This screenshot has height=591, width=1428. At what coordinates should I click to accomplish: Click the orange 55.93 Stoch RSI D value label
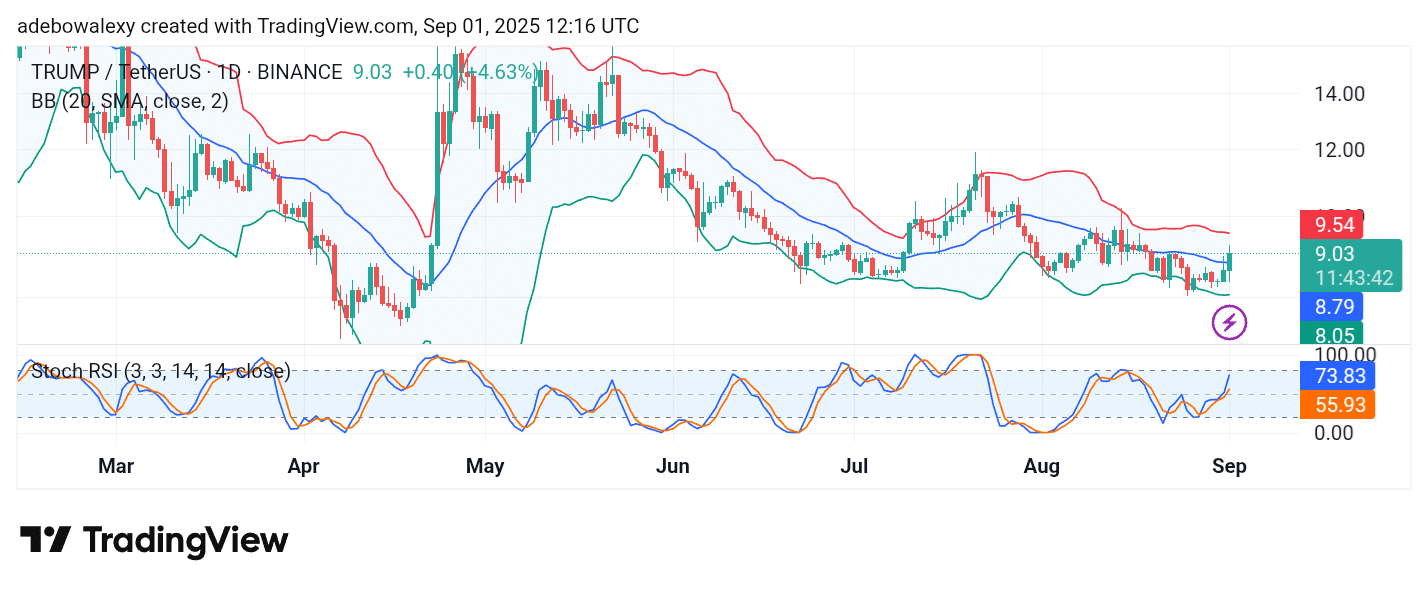pyautogui.click(x=1337, y=404)
